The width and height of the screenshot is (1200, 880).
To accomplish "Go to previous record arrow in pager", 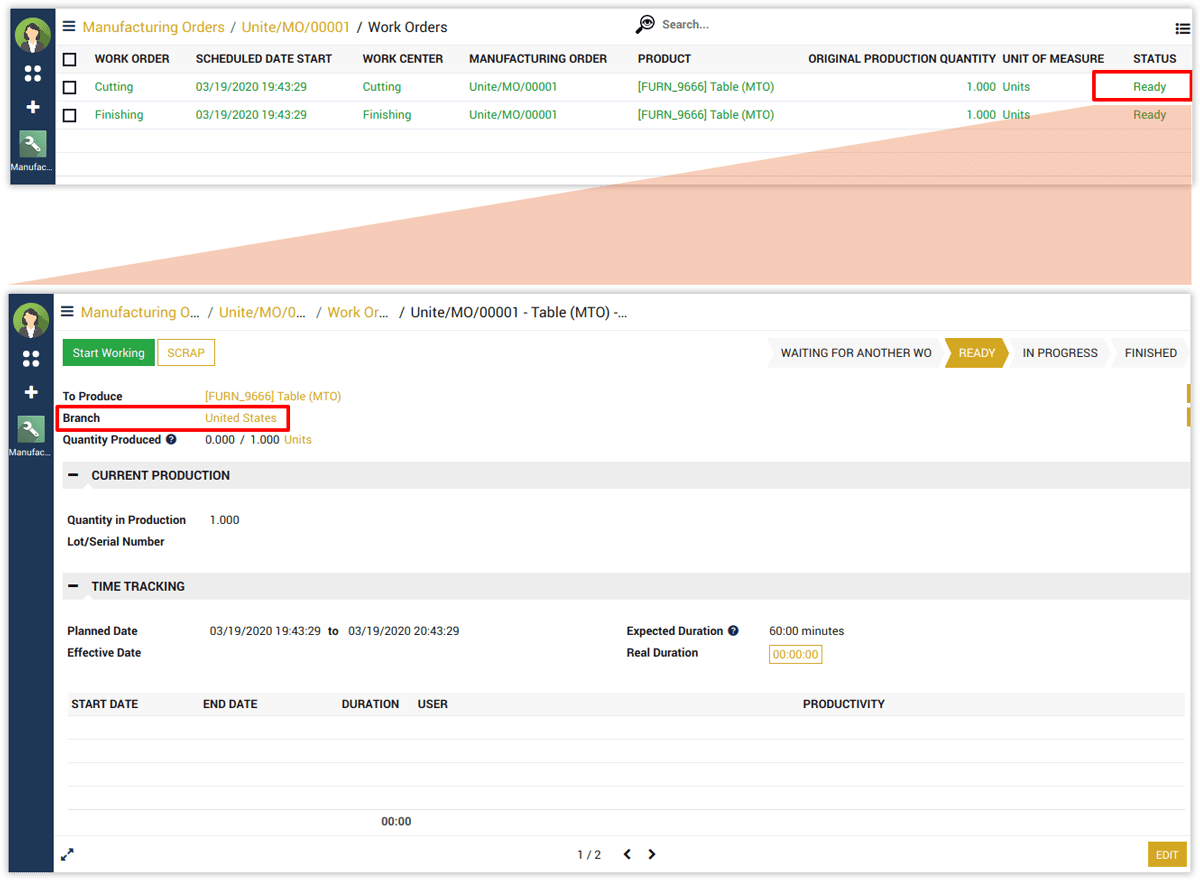I will [627, 855].
